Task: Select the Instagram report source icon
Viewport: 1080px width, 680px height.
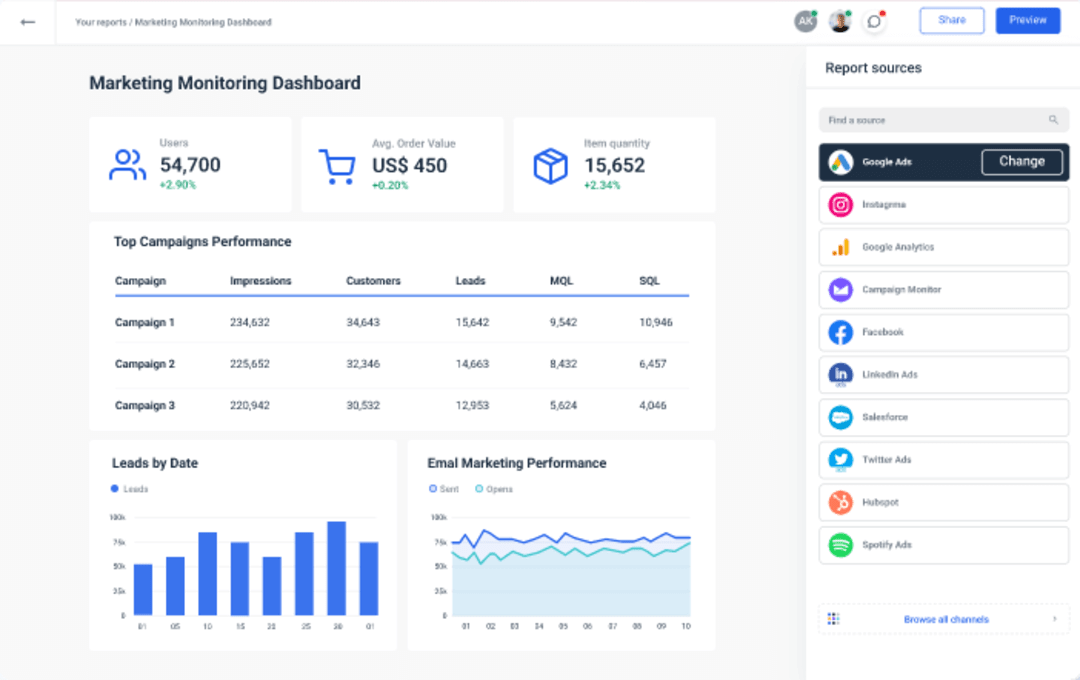Action: point(840,204)
